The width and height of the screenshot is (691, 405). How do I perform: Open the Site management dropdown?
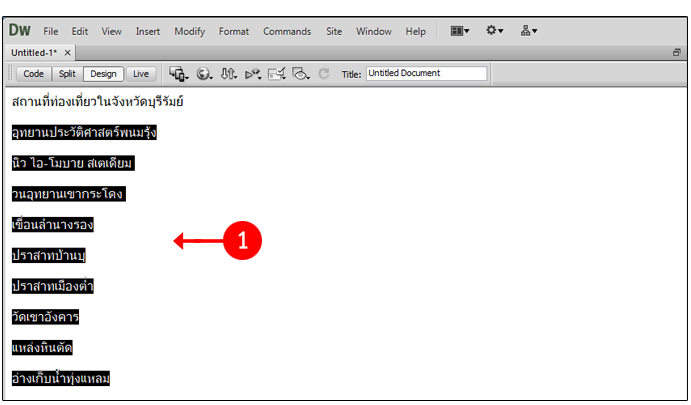(x=529, y=31)
